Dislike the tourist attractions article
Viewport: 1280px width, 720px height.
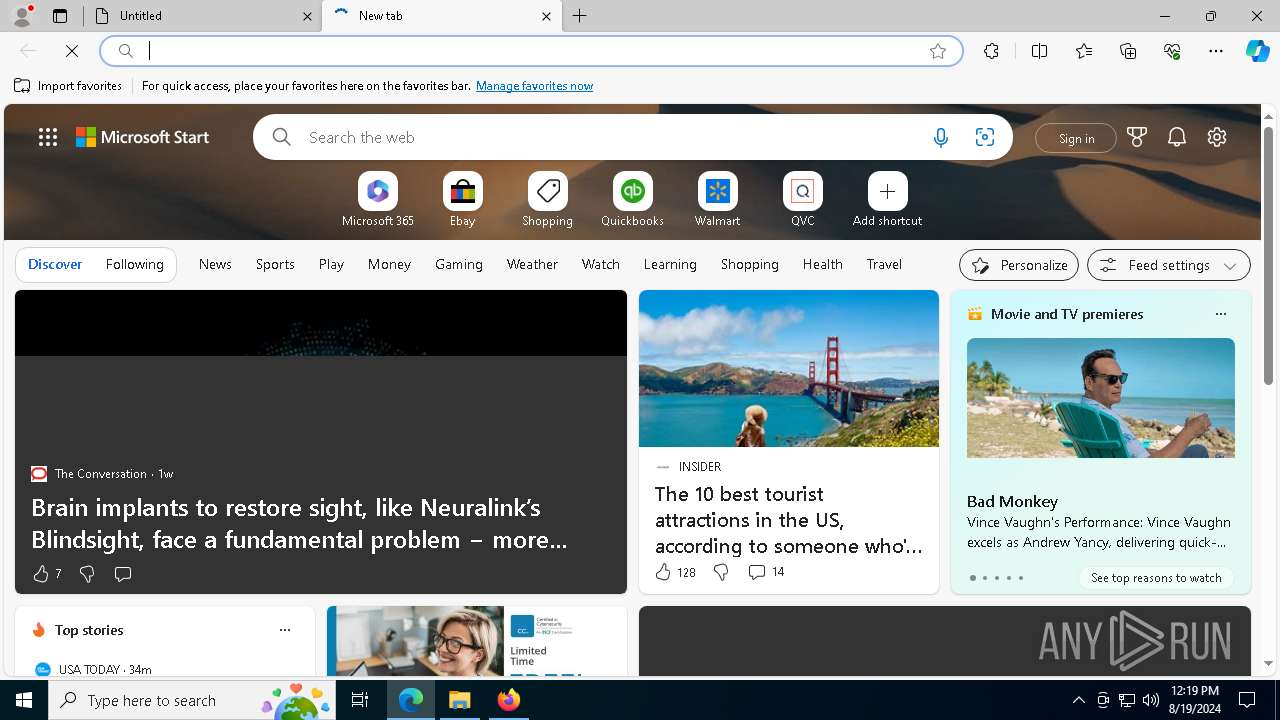(x=721, y=572)
